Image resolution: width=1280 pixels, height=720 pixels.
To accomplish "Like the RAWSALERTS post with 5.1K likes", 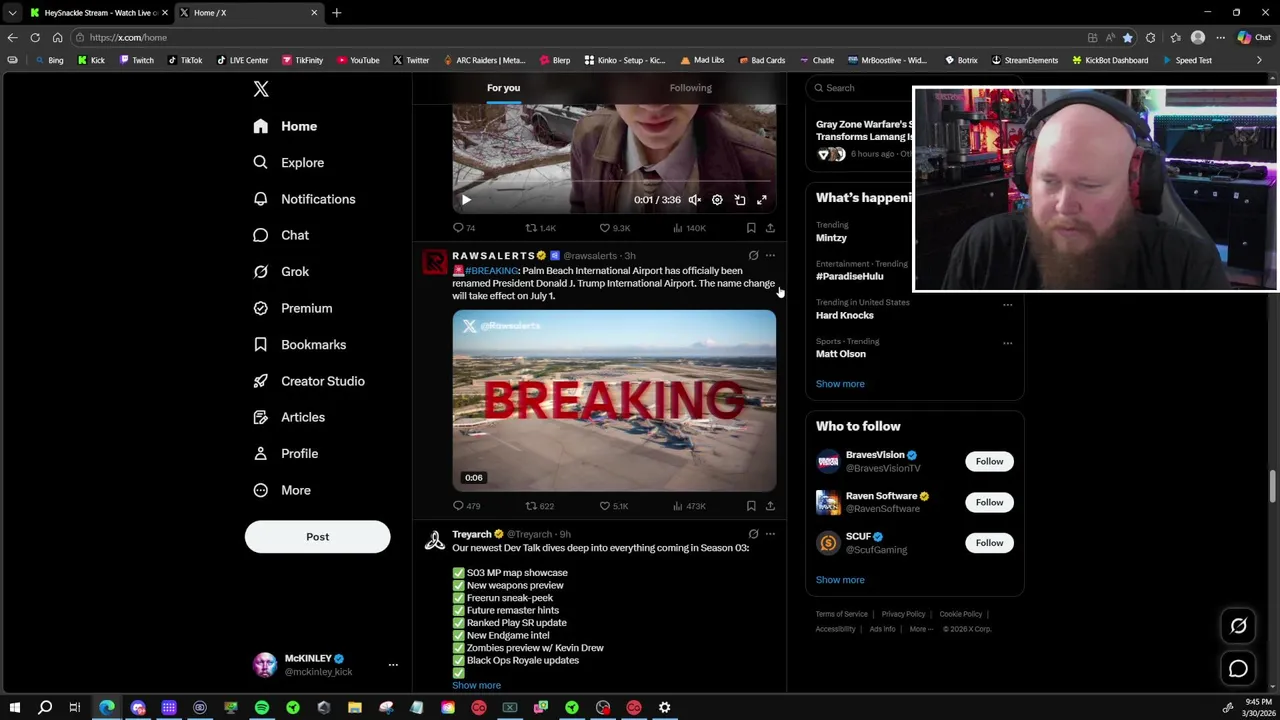I will tap(614, 506).
